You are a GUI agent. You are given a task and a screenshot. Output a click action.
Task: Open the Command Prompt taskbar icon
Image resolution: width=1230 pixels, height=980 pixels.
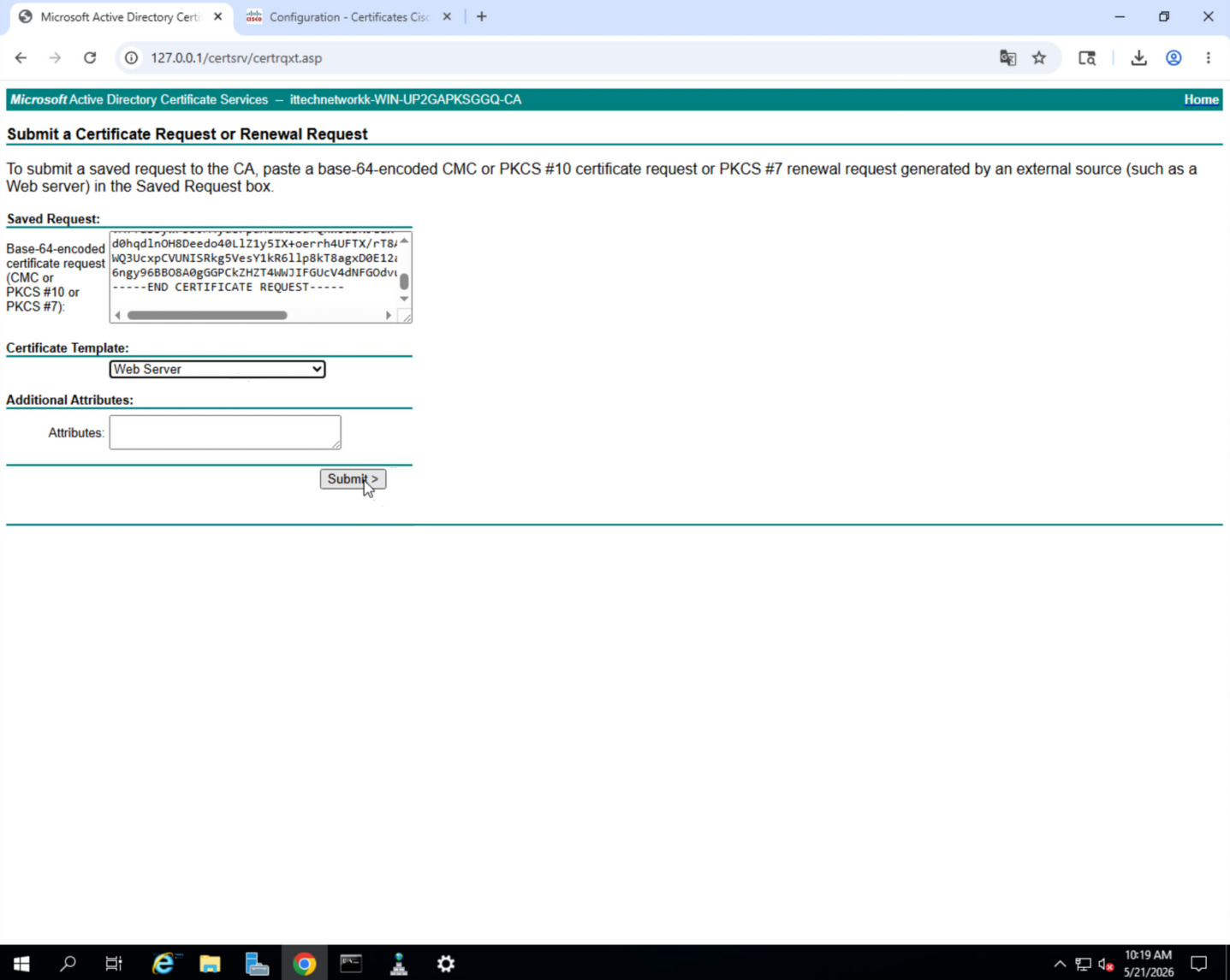tap(351, 964)
